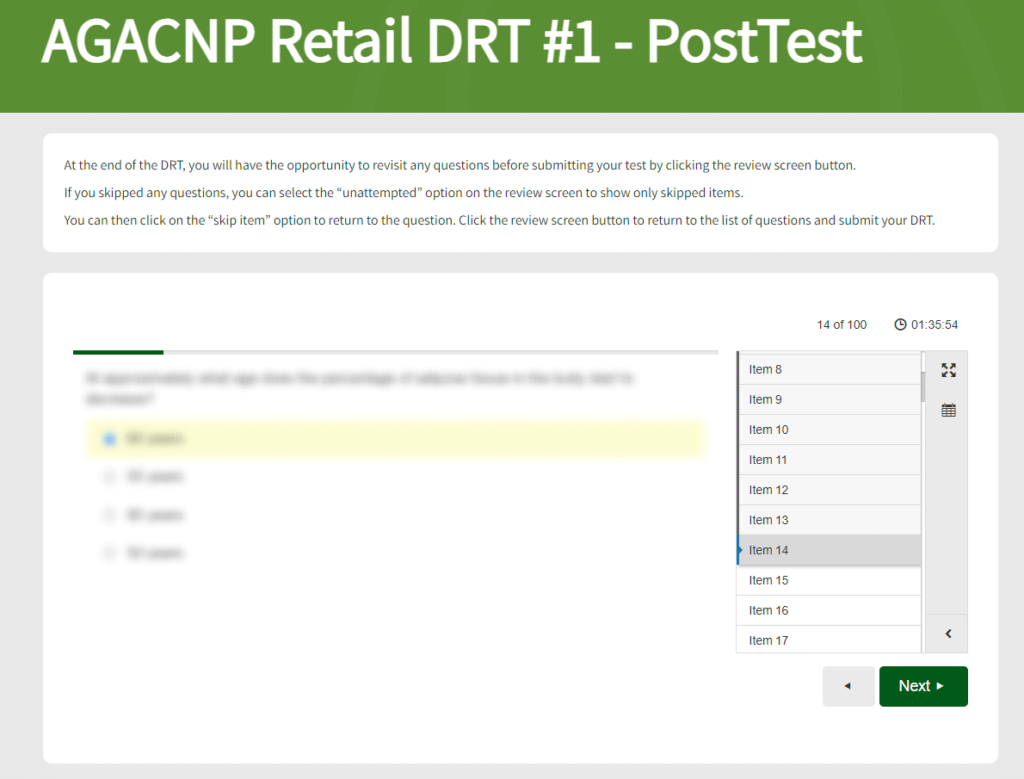The height and width of the screenshot is (779, 1024).
Task: Click the green test progress bar
Action: [118, 352]
